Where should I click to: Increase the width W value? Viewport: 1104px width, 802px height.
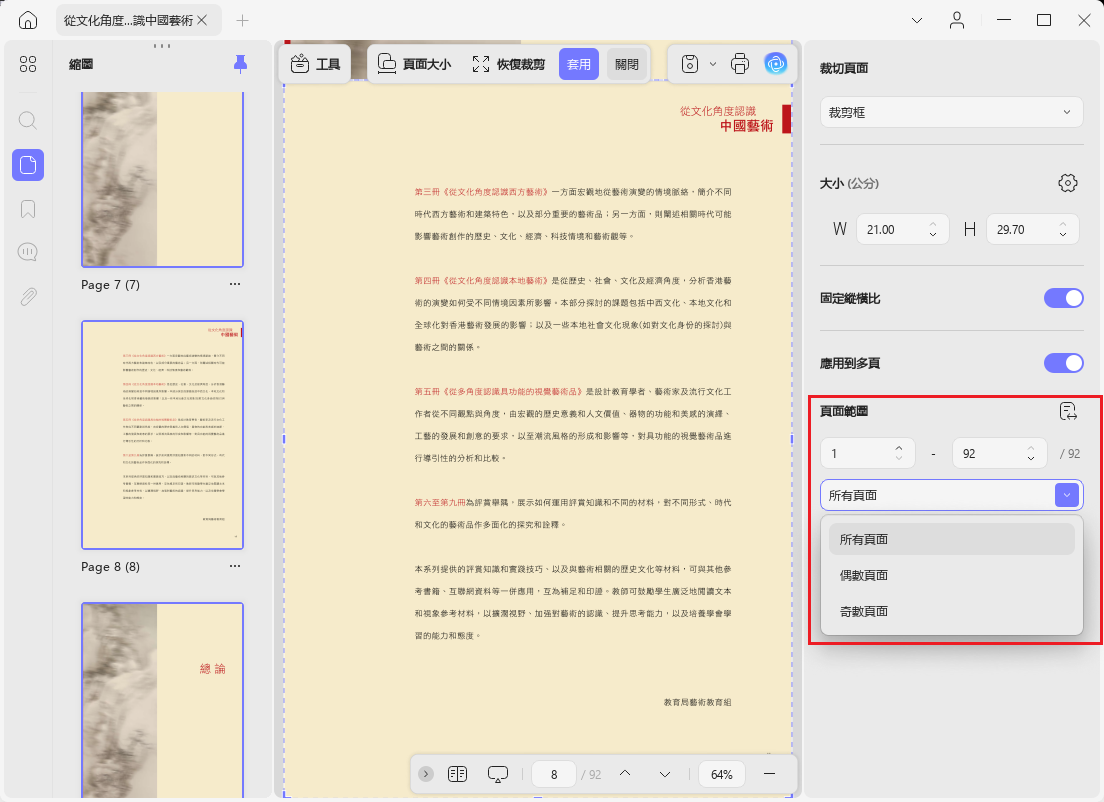(933, 225)
